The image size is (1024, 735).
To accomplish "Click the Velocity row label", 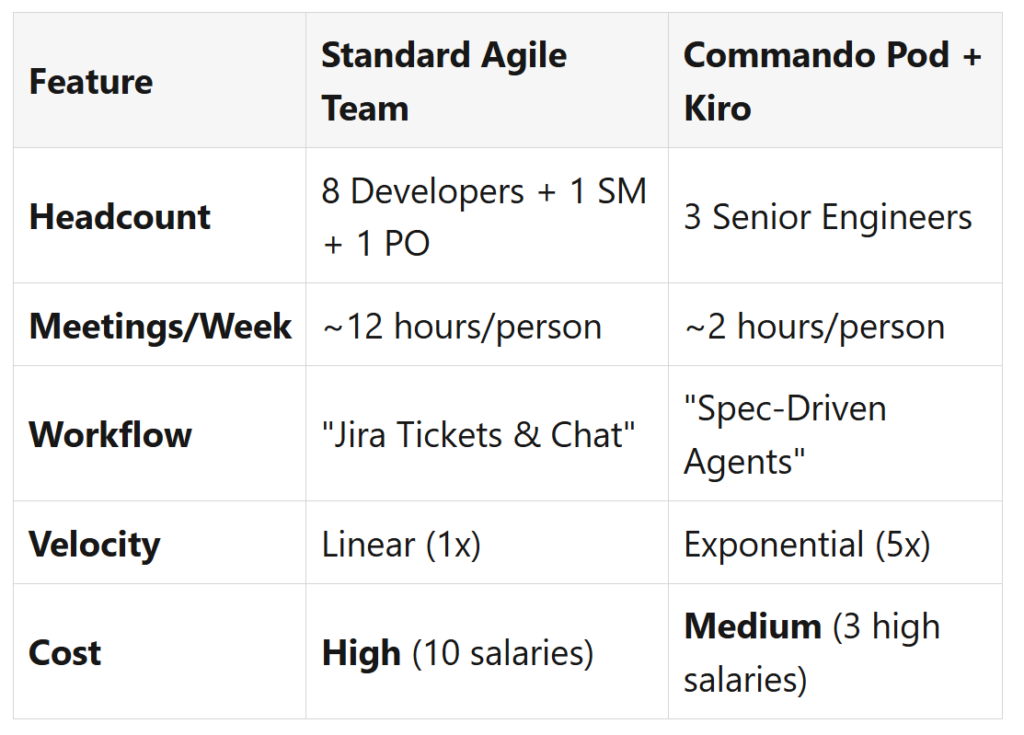I will pos(94,544).
